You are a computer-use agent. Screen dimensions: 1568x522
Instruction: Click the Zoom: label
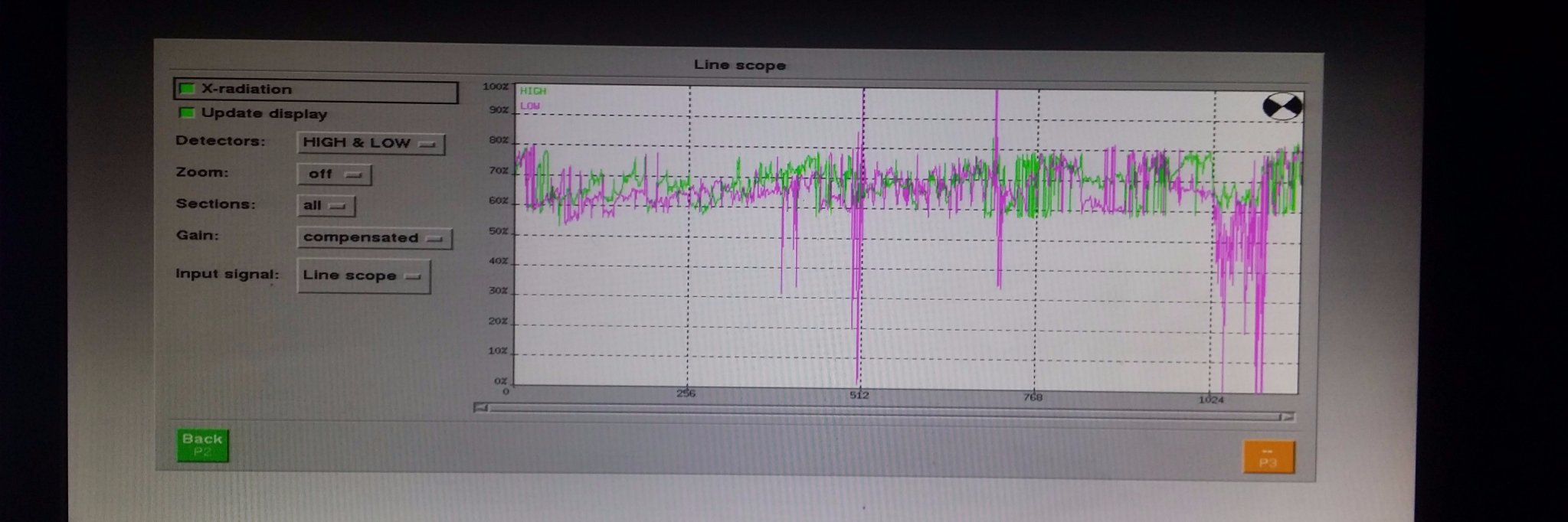202,172
